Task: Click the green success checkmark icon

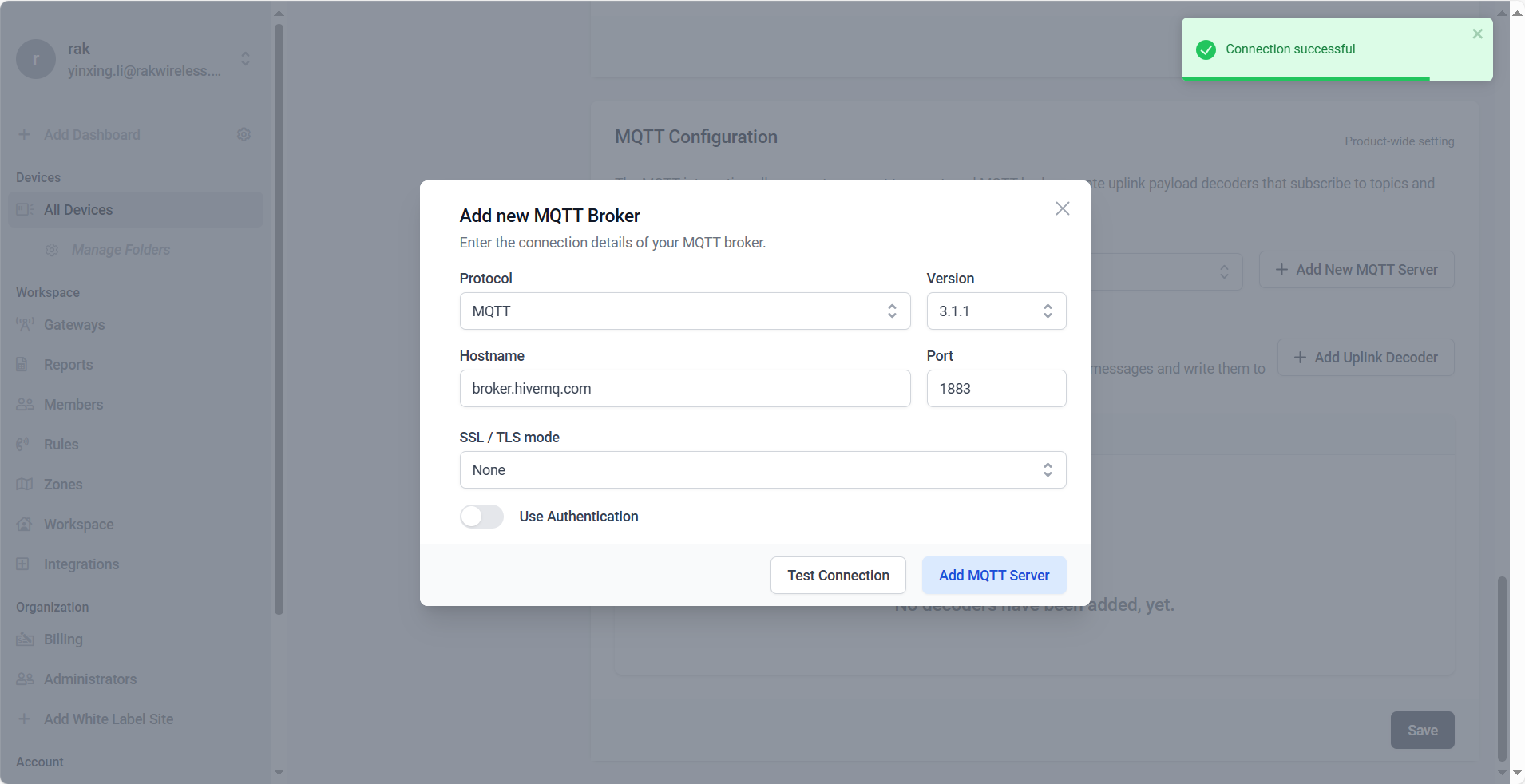Action: (x=1206, y=49)
